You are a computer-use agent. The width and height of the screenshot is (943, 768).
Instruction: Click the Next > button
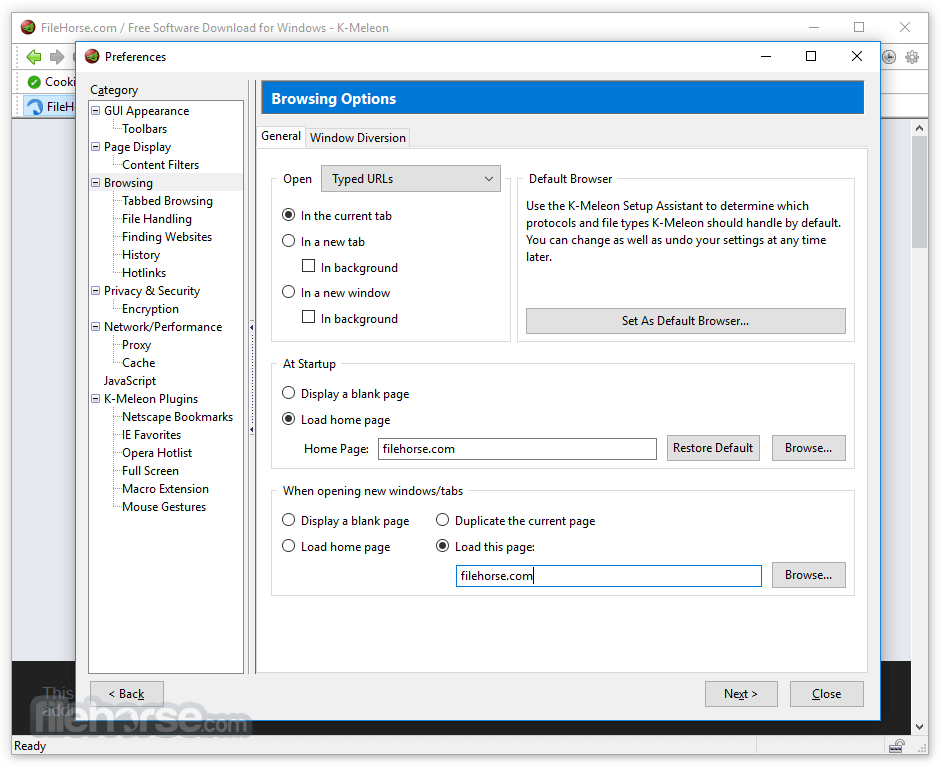coord(741,694)
